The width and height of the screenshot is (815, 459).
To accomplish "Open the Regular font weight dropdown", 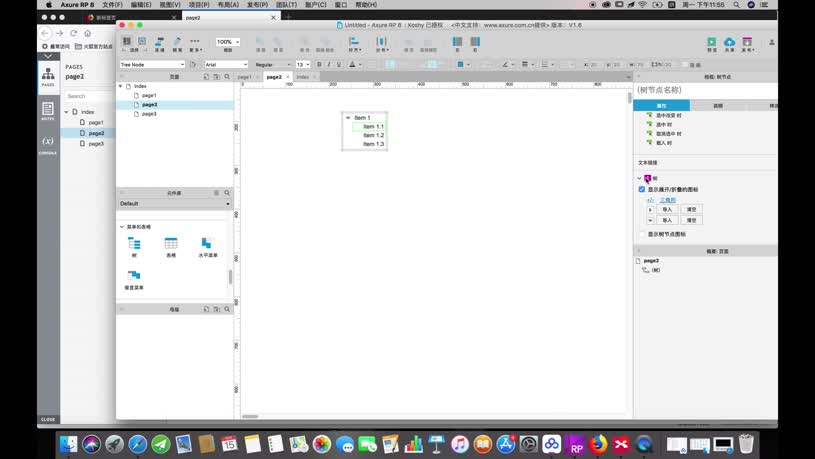I will pos(273,64).
